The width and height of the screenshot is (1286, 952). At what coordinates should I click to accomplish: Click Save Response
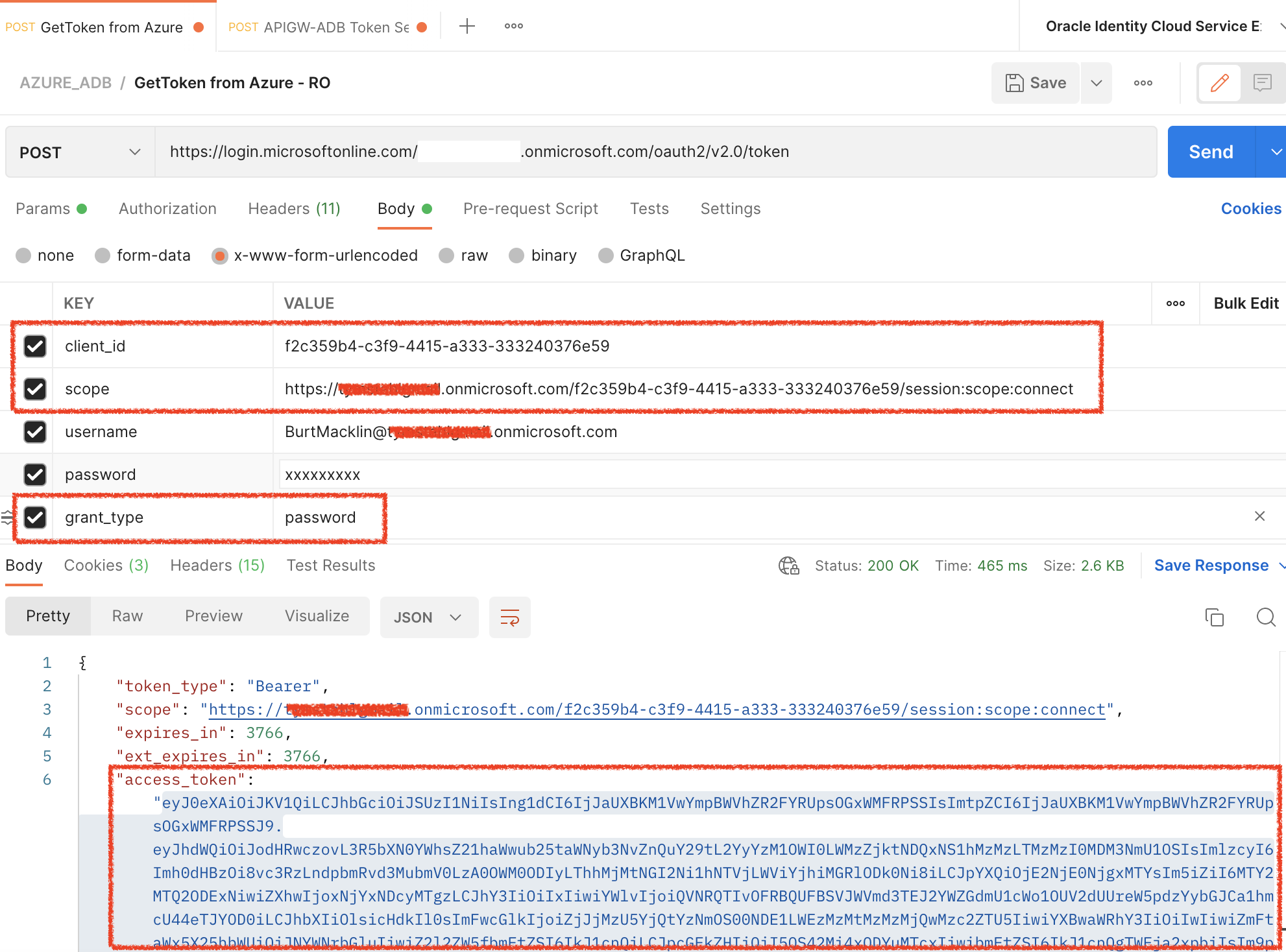click(1210, 565)
